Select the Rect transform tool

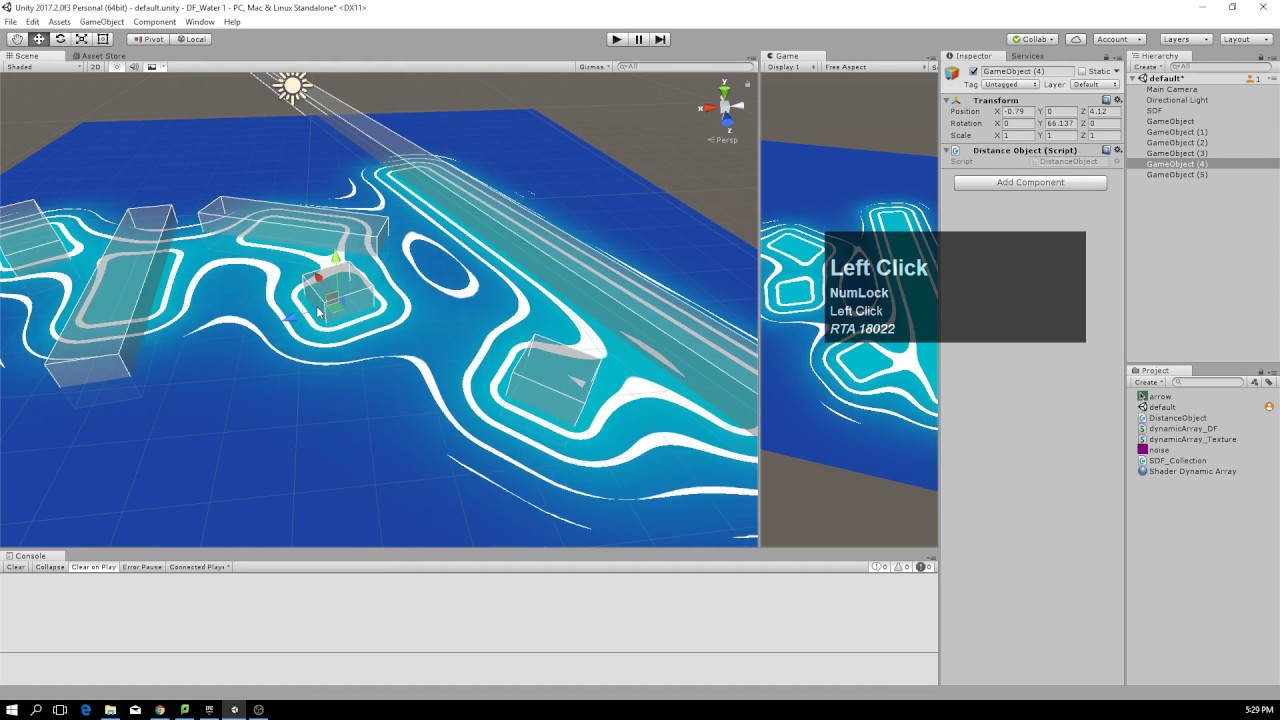[x=103, y=38]
